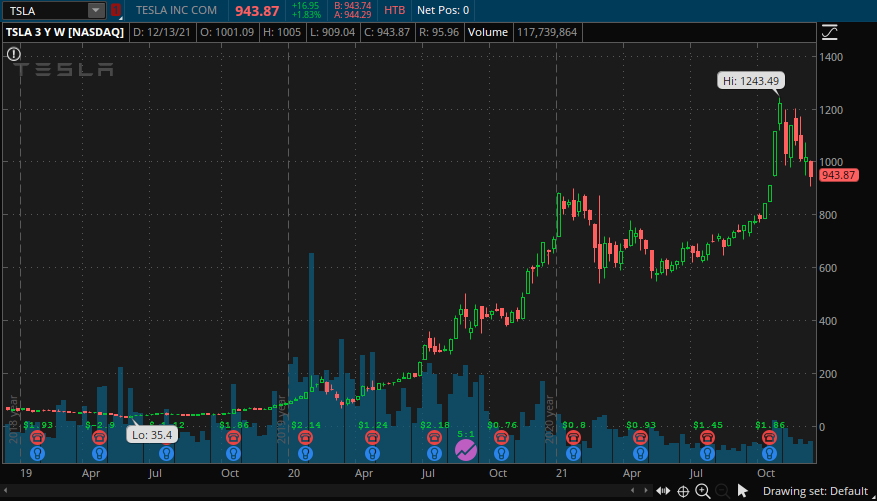The width and height of the screenshot is (877, 501).
Task: Click the red phone icon under $0.93
Action: [640, 437]
